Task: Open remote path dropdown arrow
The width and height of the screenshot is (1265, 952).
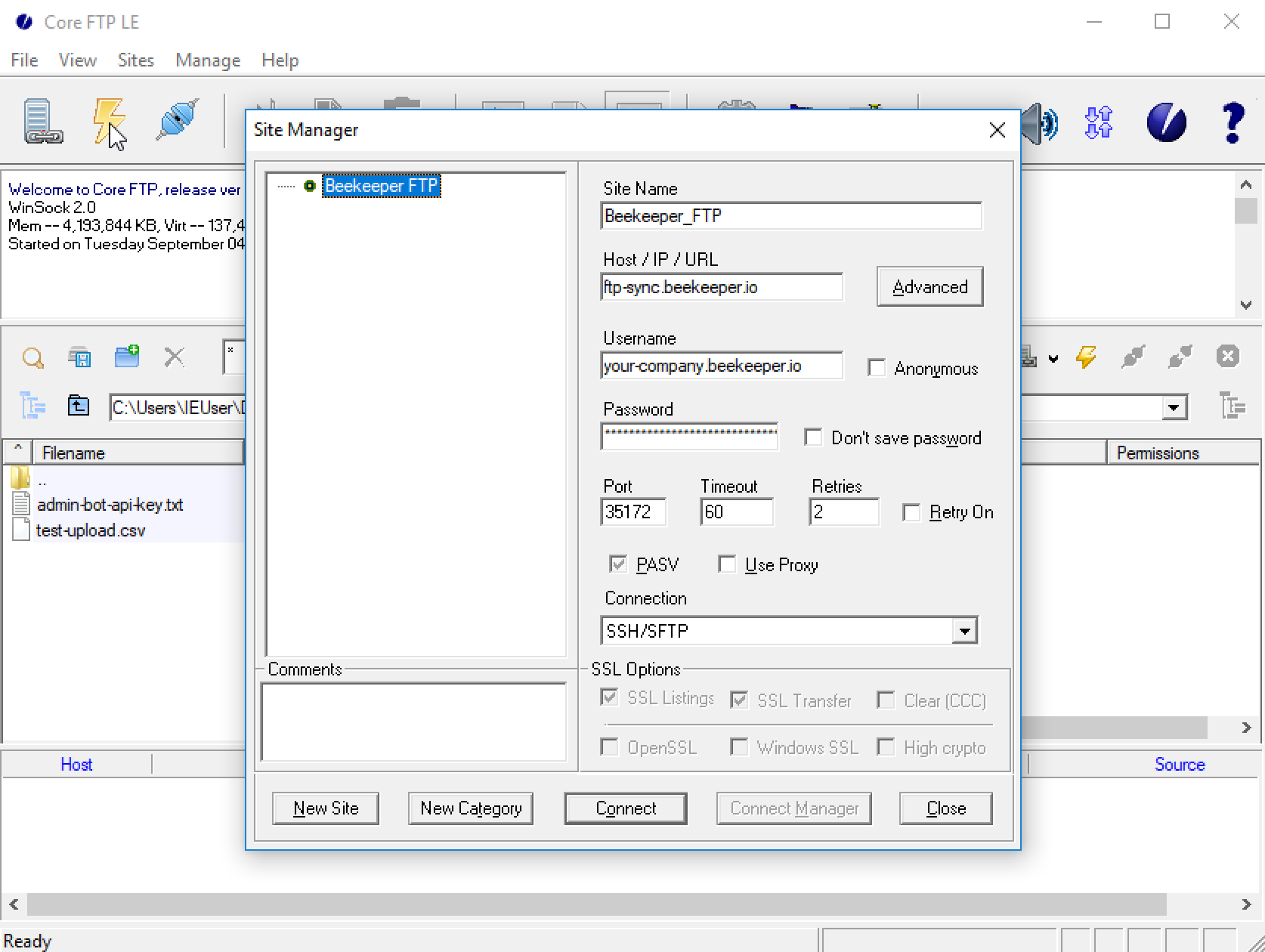Action: 1173,408
